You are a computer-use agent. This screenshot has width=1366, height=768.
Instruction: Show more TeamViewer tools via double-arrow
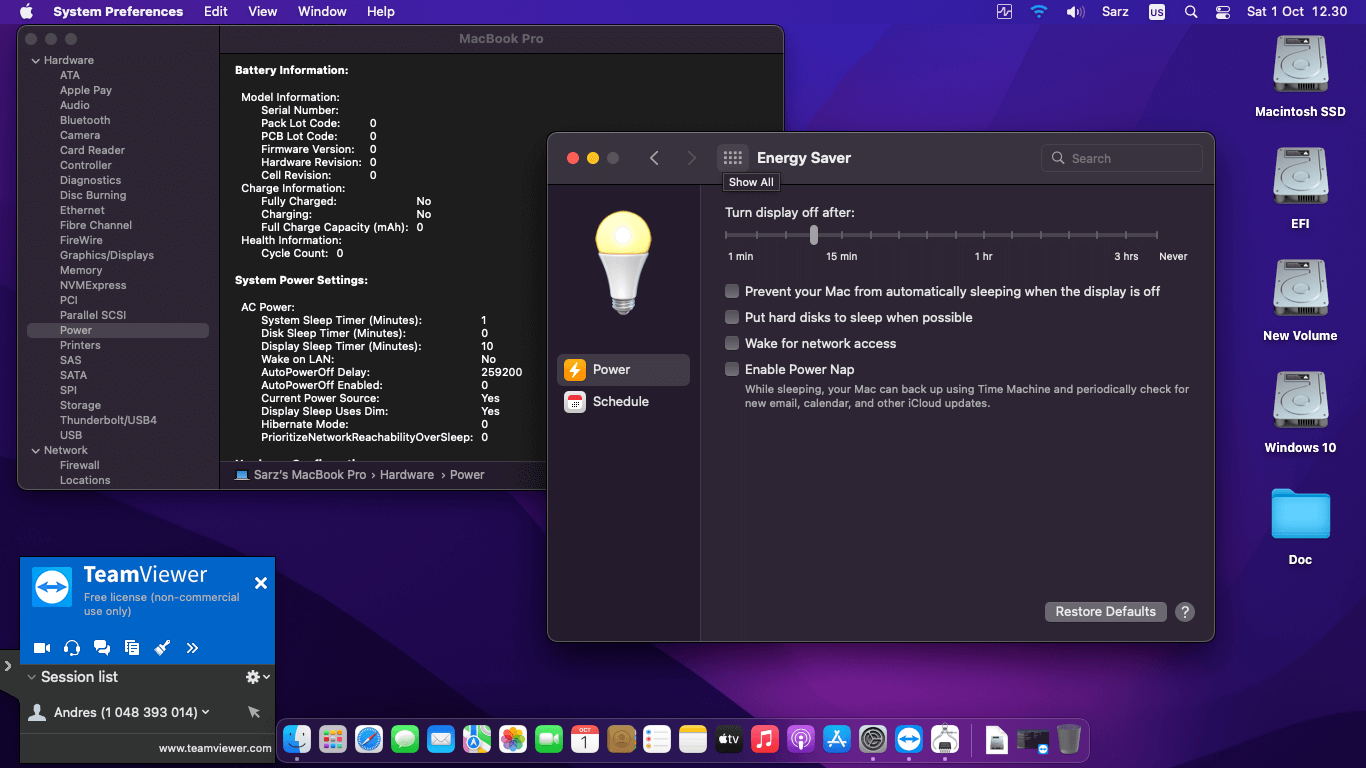[x=192, y=648]
